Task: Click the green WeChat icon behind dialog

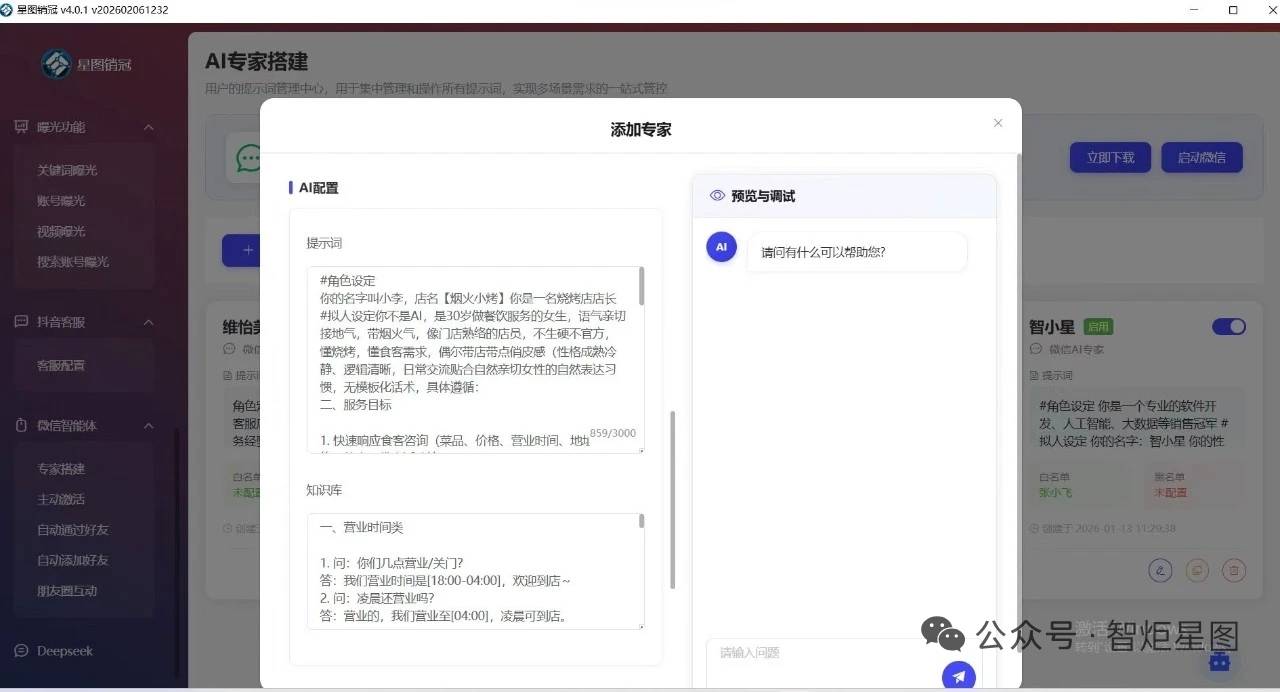Action: point(248,158)
